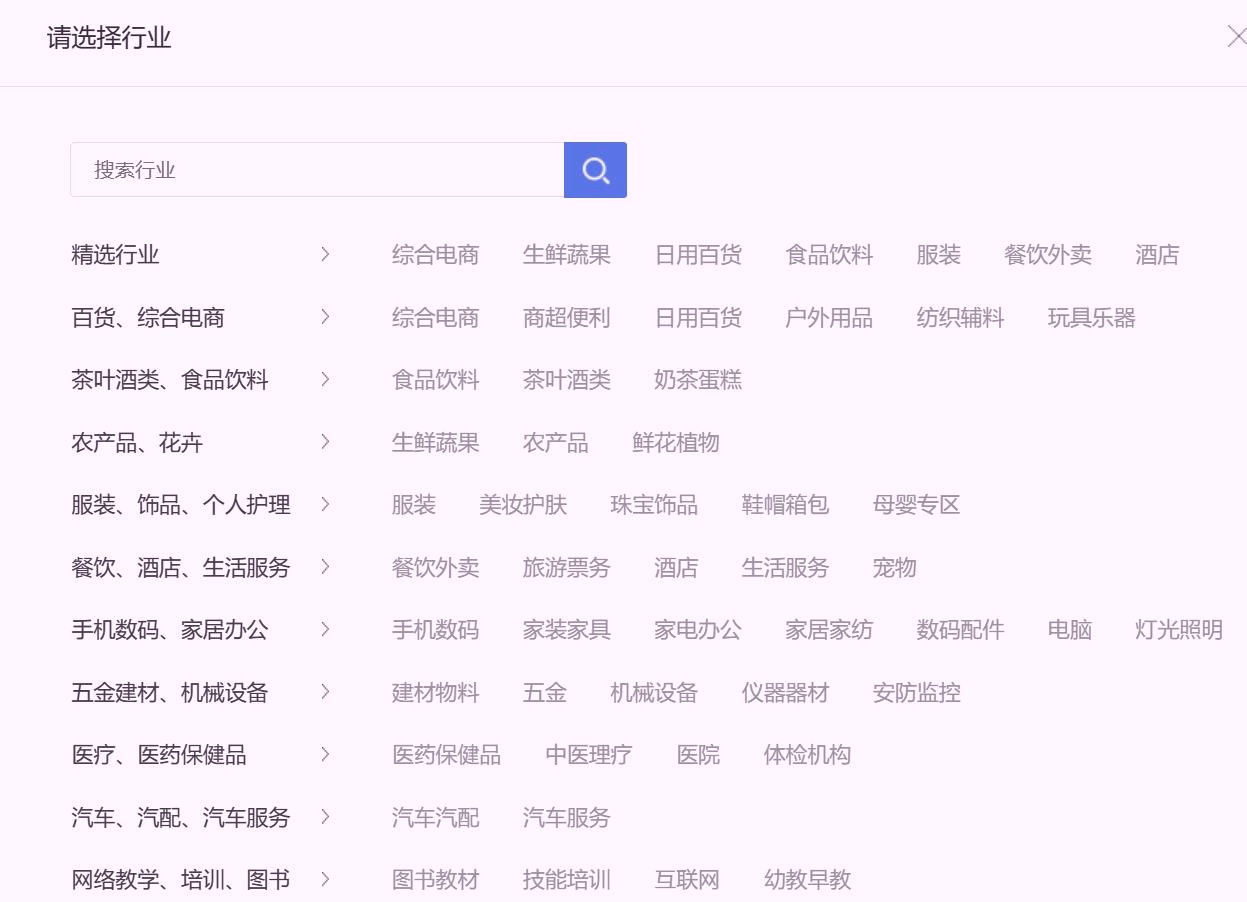
Task: Select the 安防监控 industry
Action: coord(916,693)
